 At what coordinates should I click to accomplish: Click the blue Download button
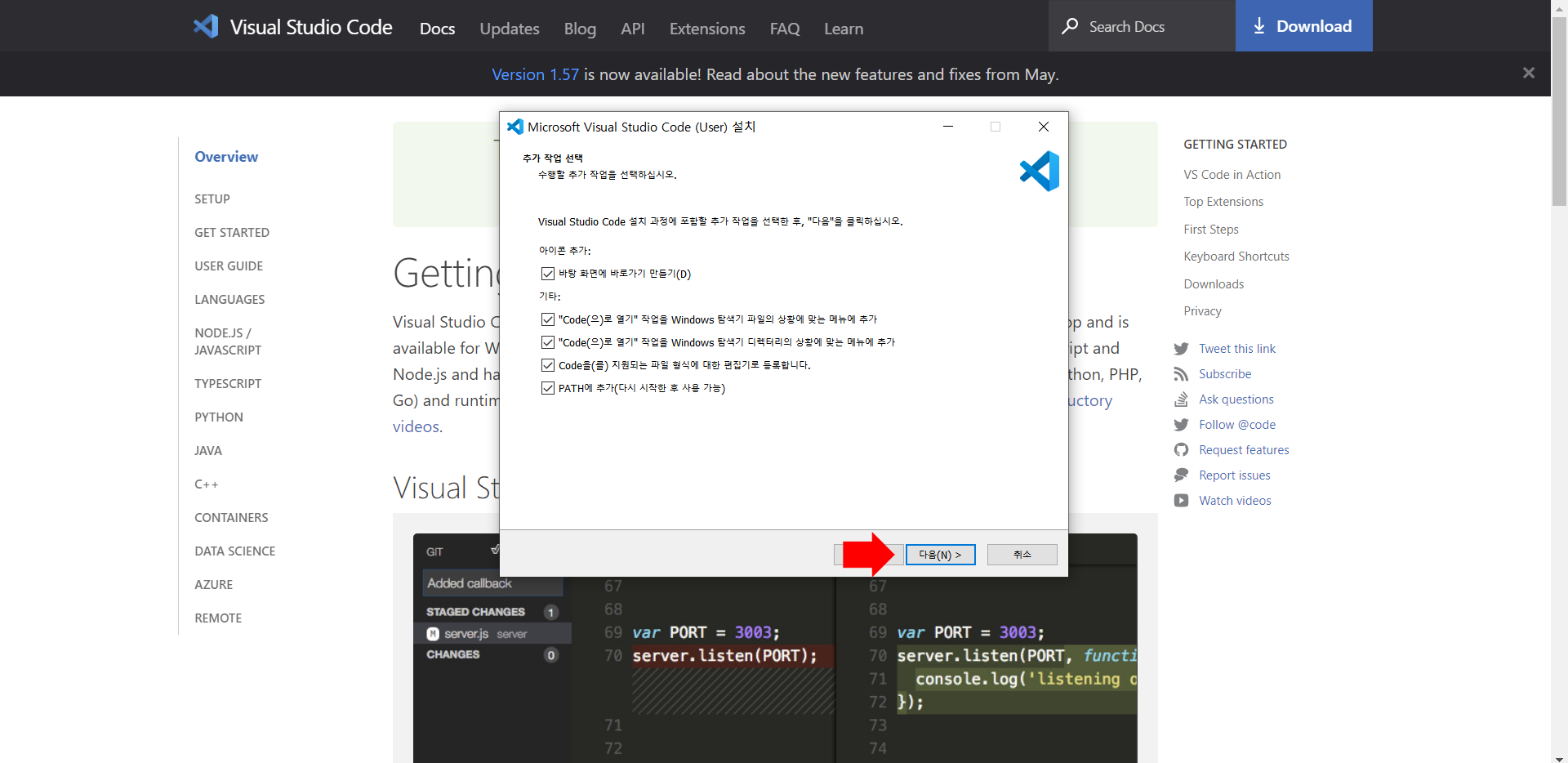tap(1304, 26)
